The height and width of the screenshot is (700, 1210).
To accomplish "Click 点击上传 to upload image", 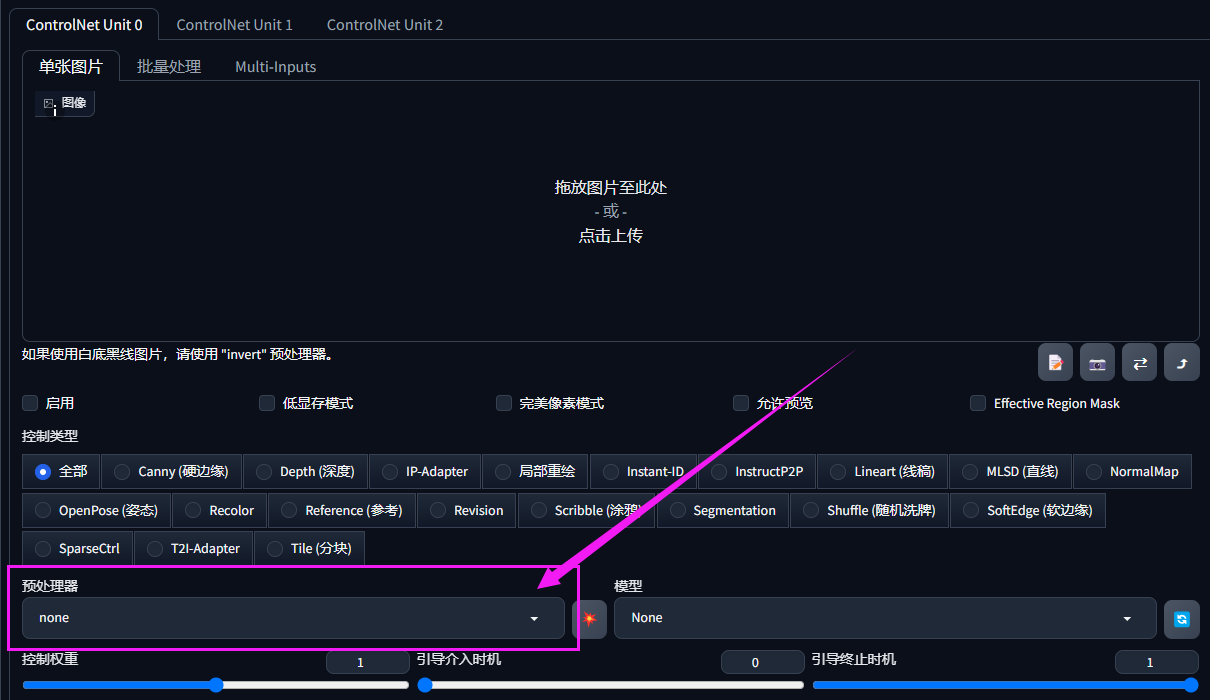I will pyautogui.click(x=610, y=236).
